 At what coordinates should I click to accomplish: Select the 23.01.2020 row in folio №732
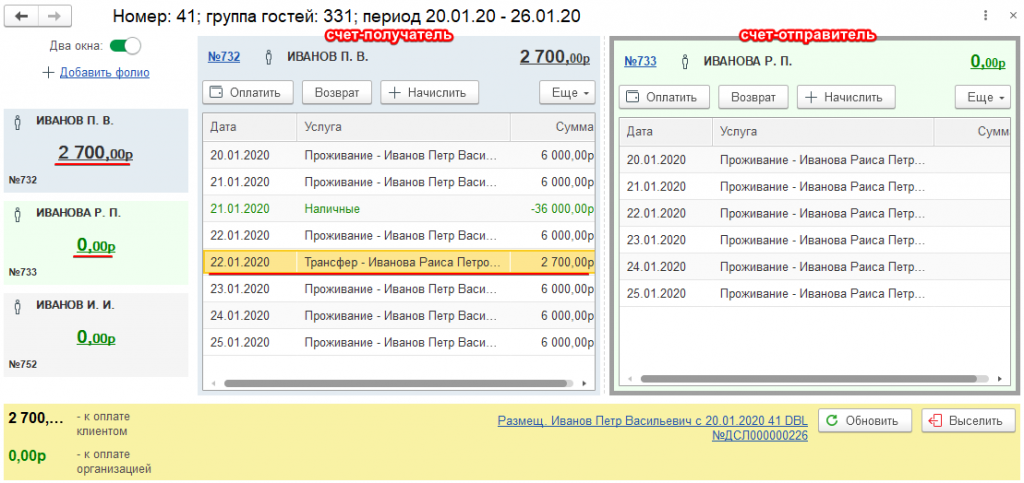coord(398,289)
